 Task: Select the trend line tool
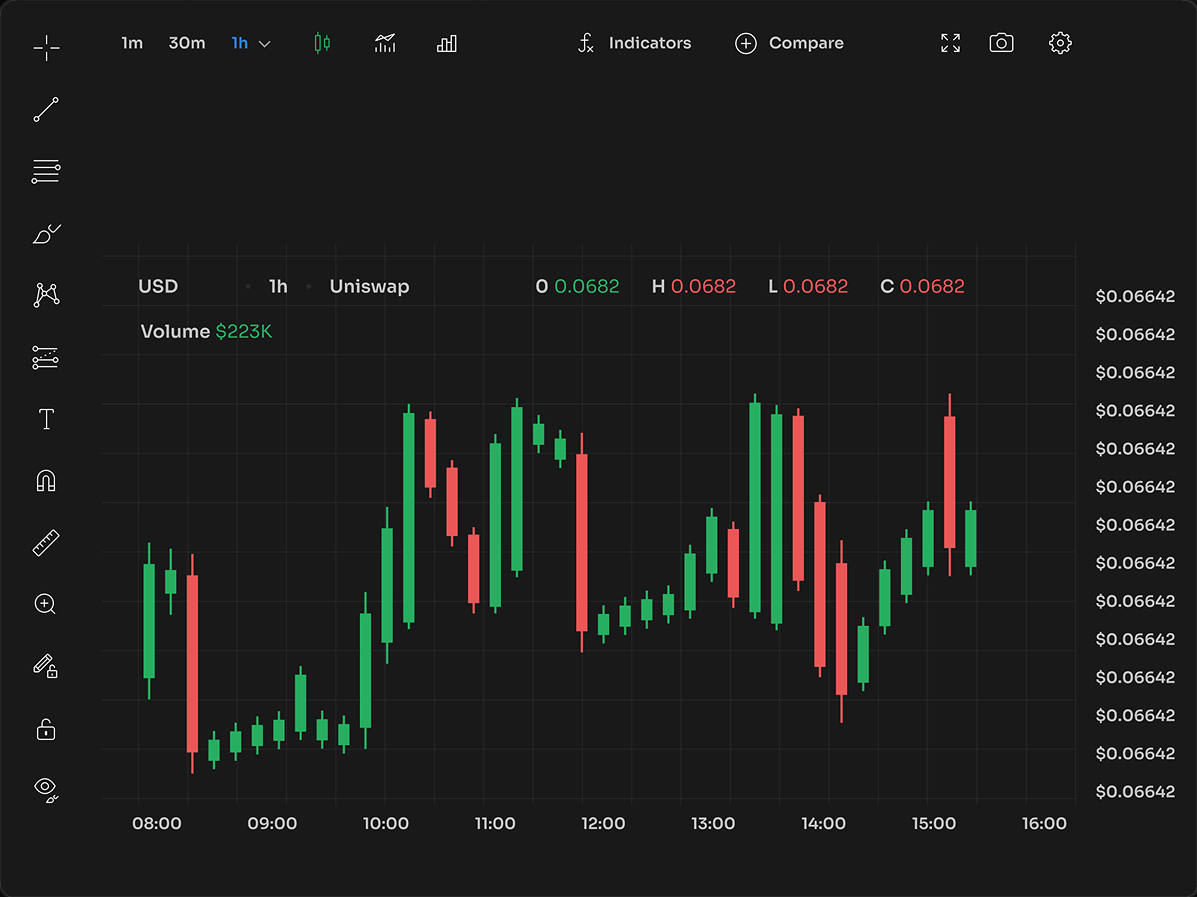click(46, 110)
